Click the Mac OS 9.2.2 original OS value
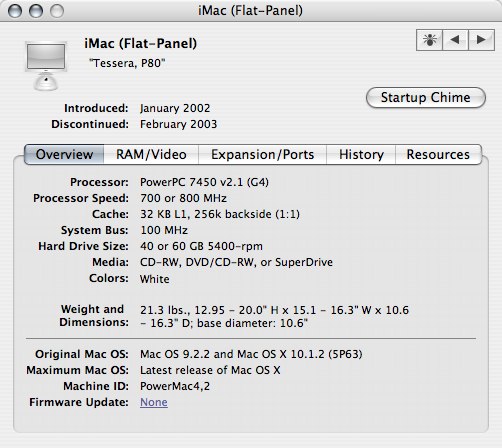 [251, 354]
